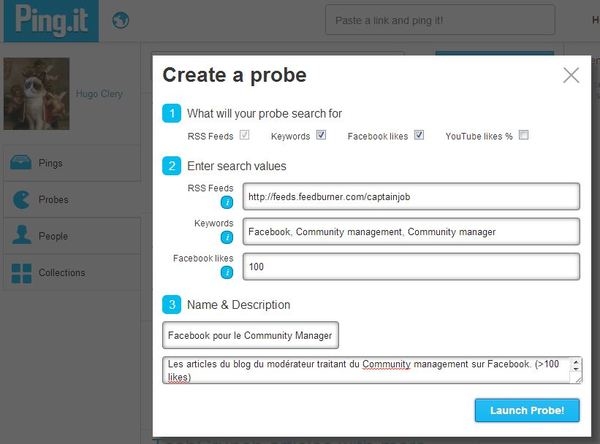Image resolution: width=600 pixels, height=444 pixels.
Task: Click up arrow in description box scrollbar
Action: pyautogui.click(x=576, y=361)
